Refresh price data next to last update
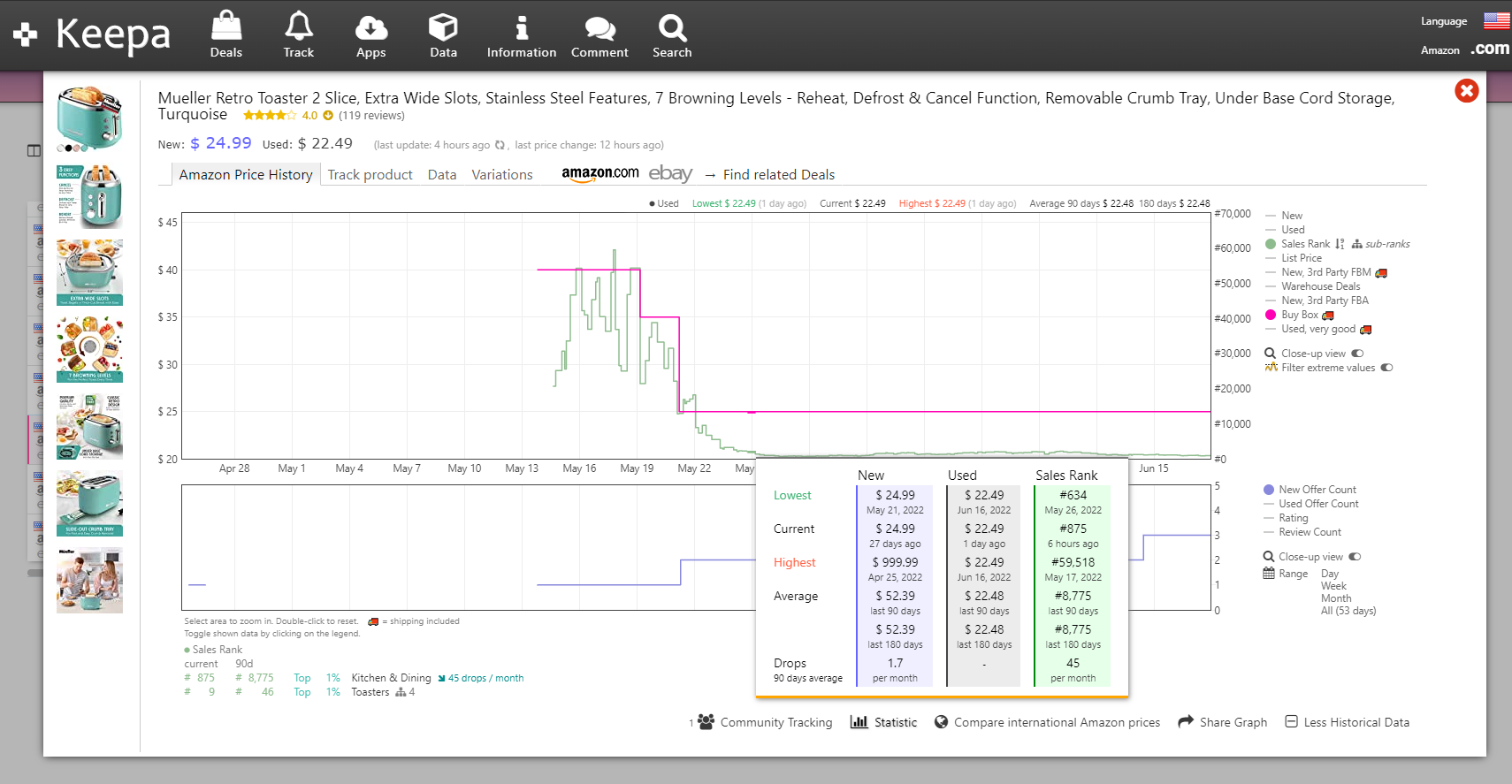This screenshot has height=784, width=1512. pos(500,145)
